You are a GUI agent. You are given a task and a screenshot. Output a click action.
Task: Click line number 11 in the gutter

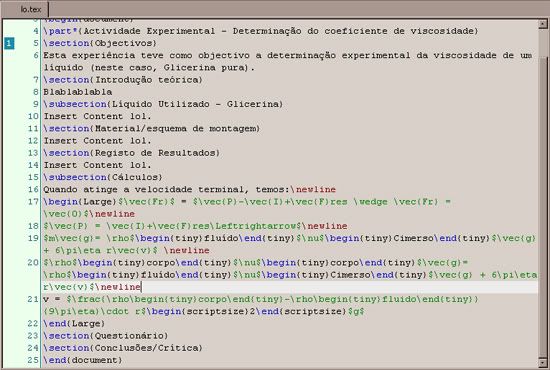tap(33, 129)
